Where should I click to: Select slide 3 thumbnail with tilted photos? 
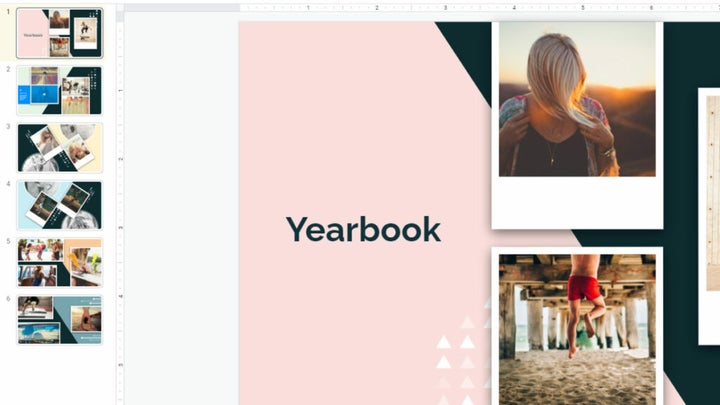click(x=60, y=148)
